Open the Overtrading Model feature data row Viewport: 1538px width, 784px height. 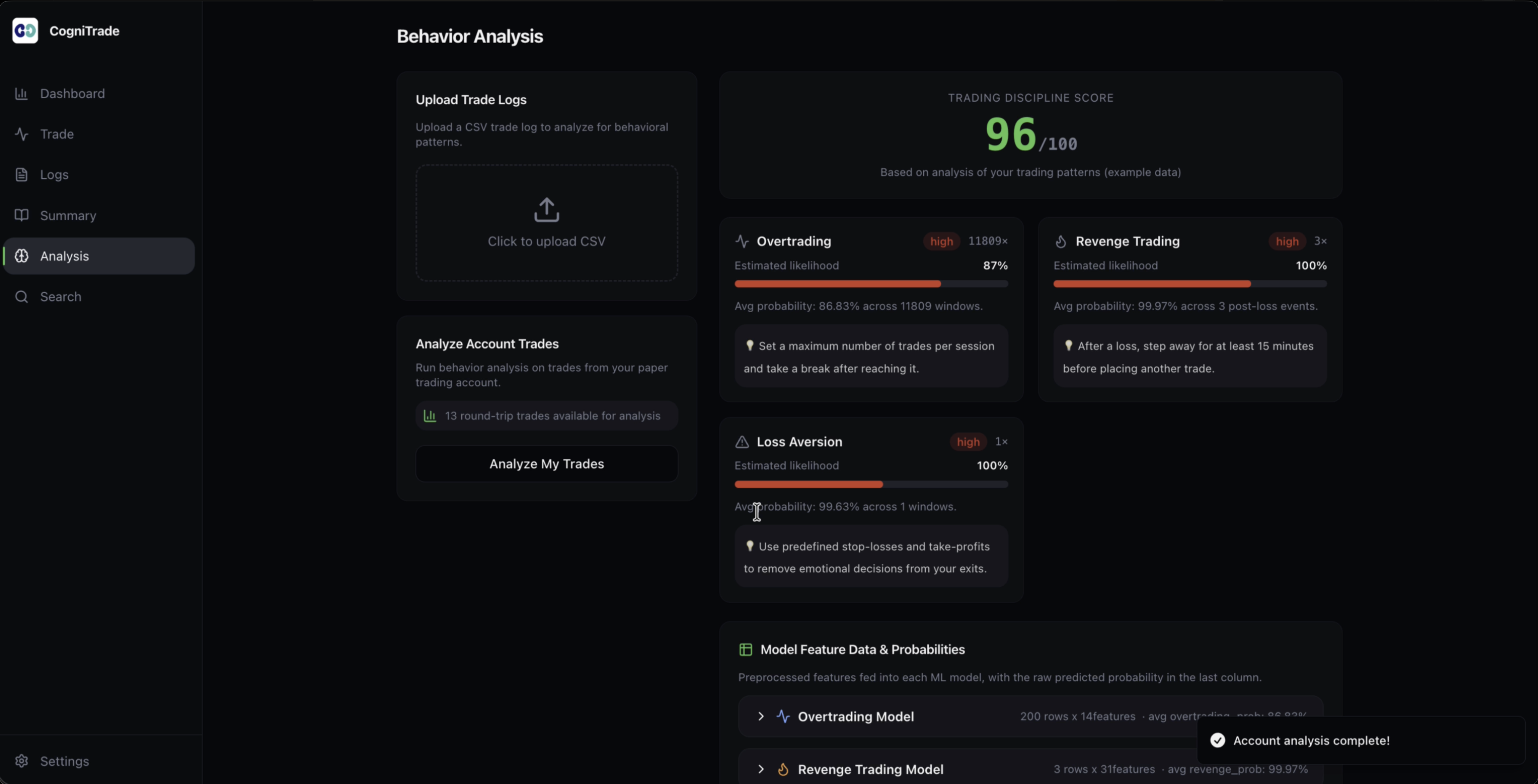coord(856,717)
